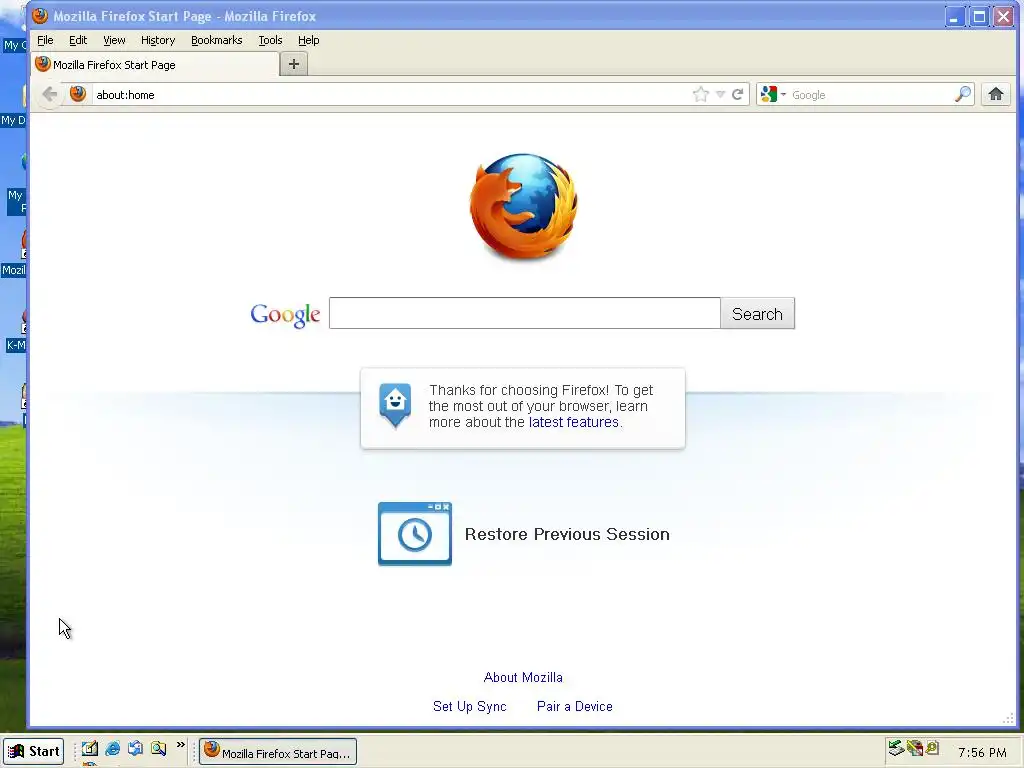Expand the quick launch overflow chevron
This screenshot has height=768, width=1024.
181,744
